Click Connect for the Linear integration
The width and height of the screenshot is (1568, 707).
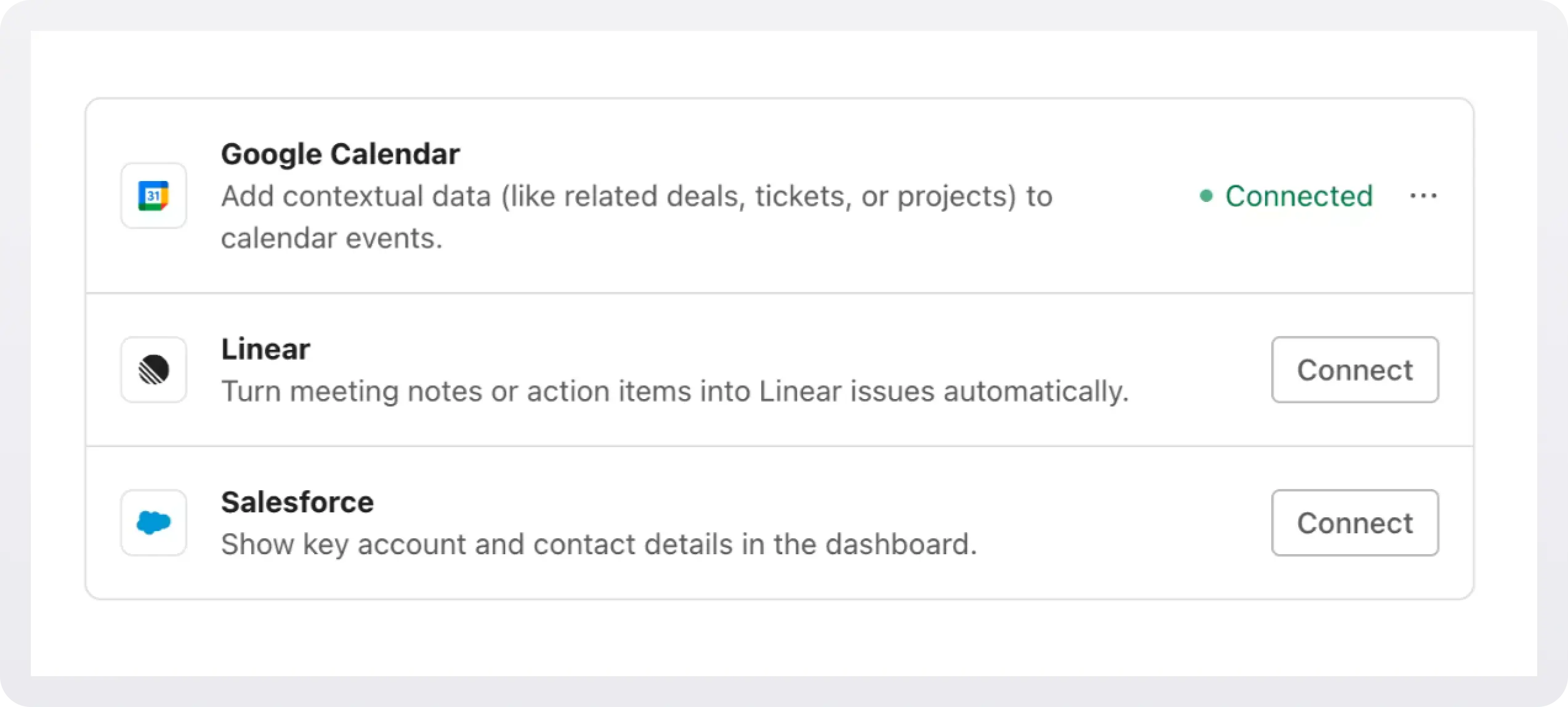point(1355,370)
